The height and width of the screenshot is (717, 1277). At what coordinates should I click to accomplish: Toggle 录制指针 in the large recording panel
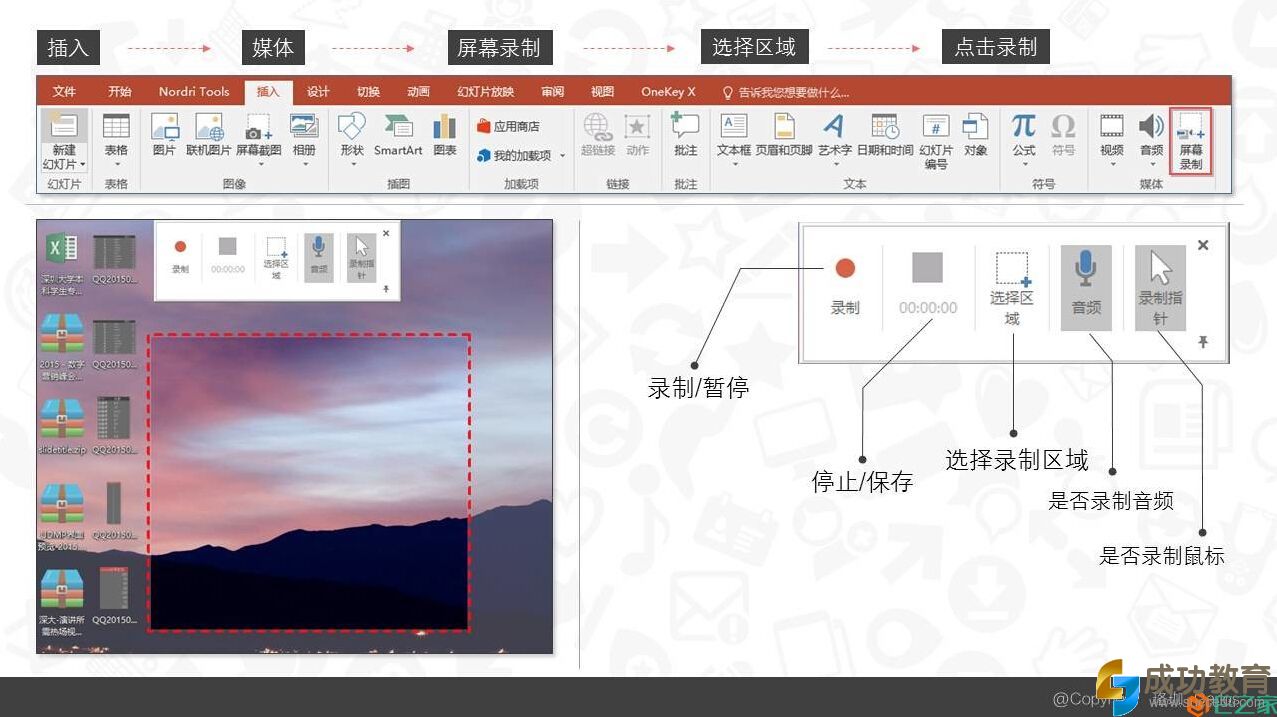point(1160,287)
